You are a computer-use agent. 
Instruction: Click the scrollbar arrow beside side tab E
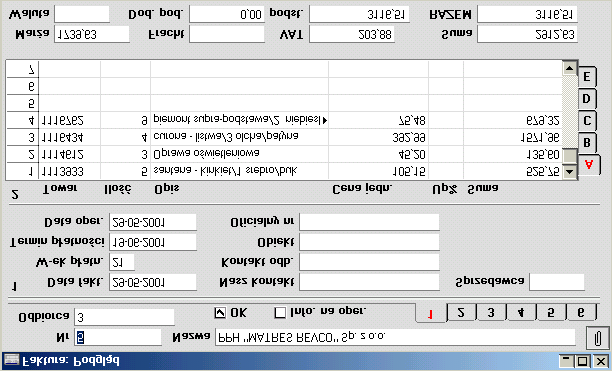570,69
